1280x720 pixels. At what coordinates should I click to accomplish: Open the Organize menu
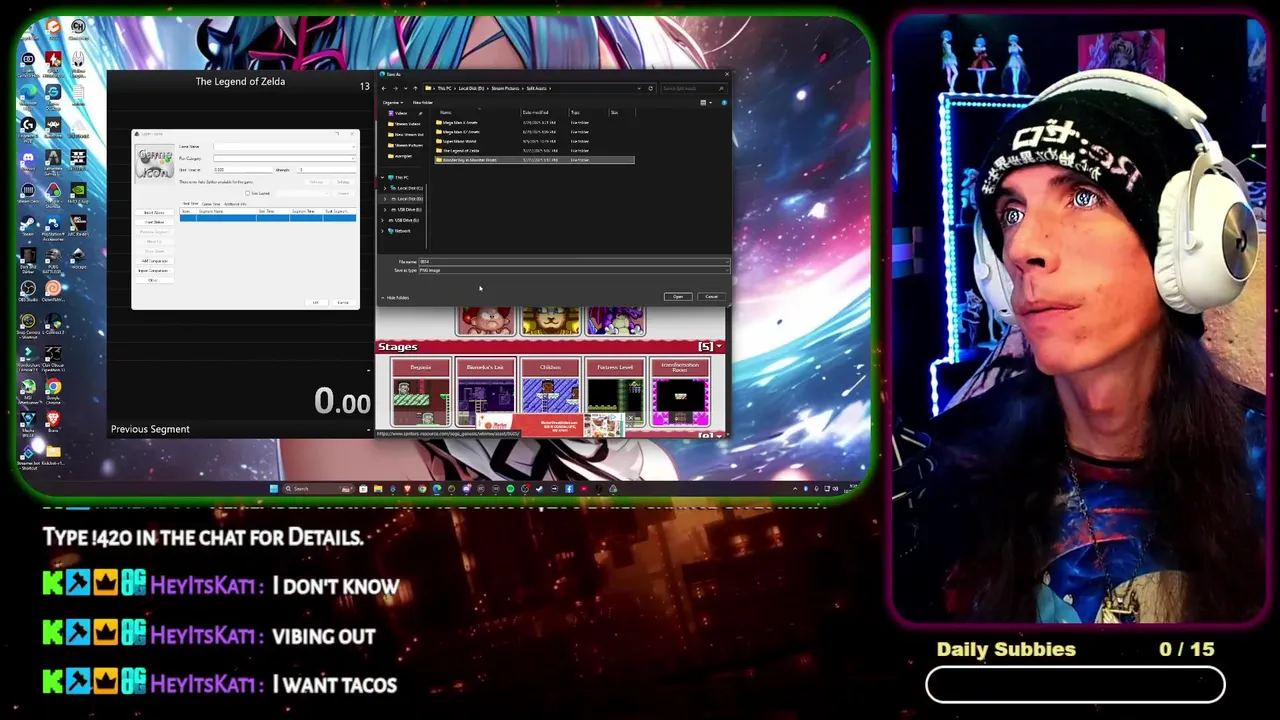tap(393, 103)
